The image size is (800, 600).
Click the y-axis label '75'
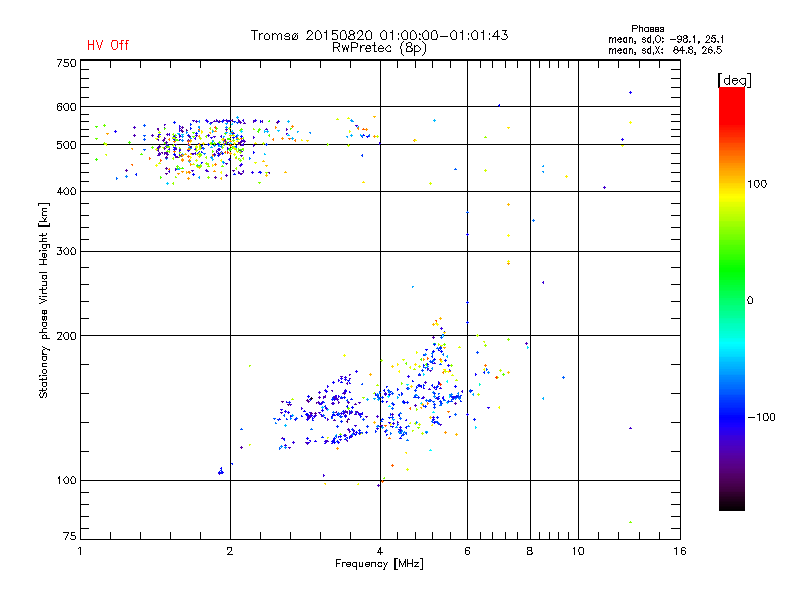click(70, 536)
